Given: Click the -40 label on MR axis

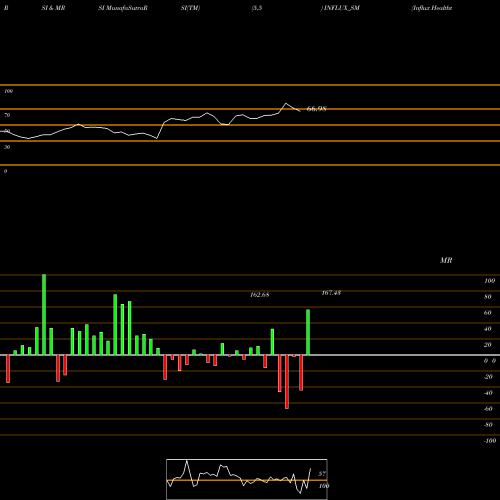Looking at the screenshot, I should (488, 393).
